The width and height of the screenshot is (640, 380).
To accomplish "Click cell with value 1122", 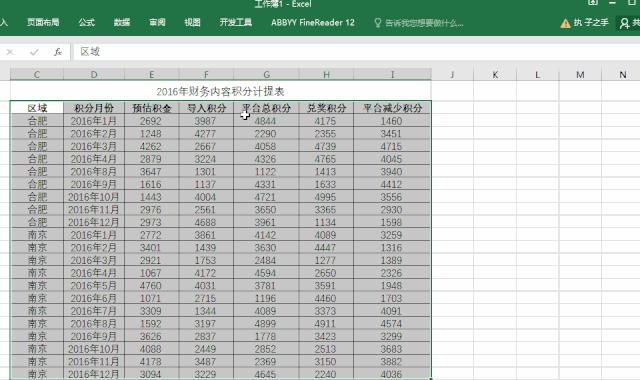I will click(x=266, y=171).
